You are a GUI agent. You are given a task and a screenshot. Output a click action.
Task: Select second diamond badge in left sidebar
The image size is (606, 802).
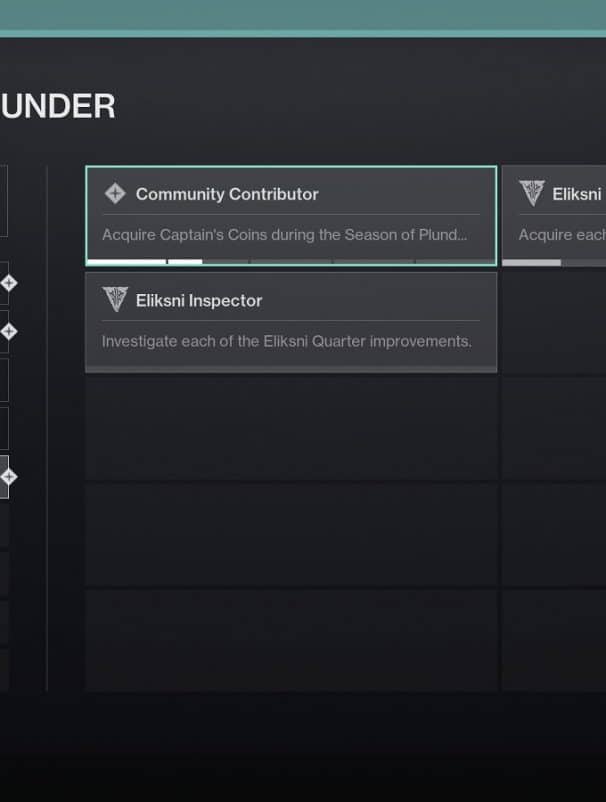pos(8,331)
